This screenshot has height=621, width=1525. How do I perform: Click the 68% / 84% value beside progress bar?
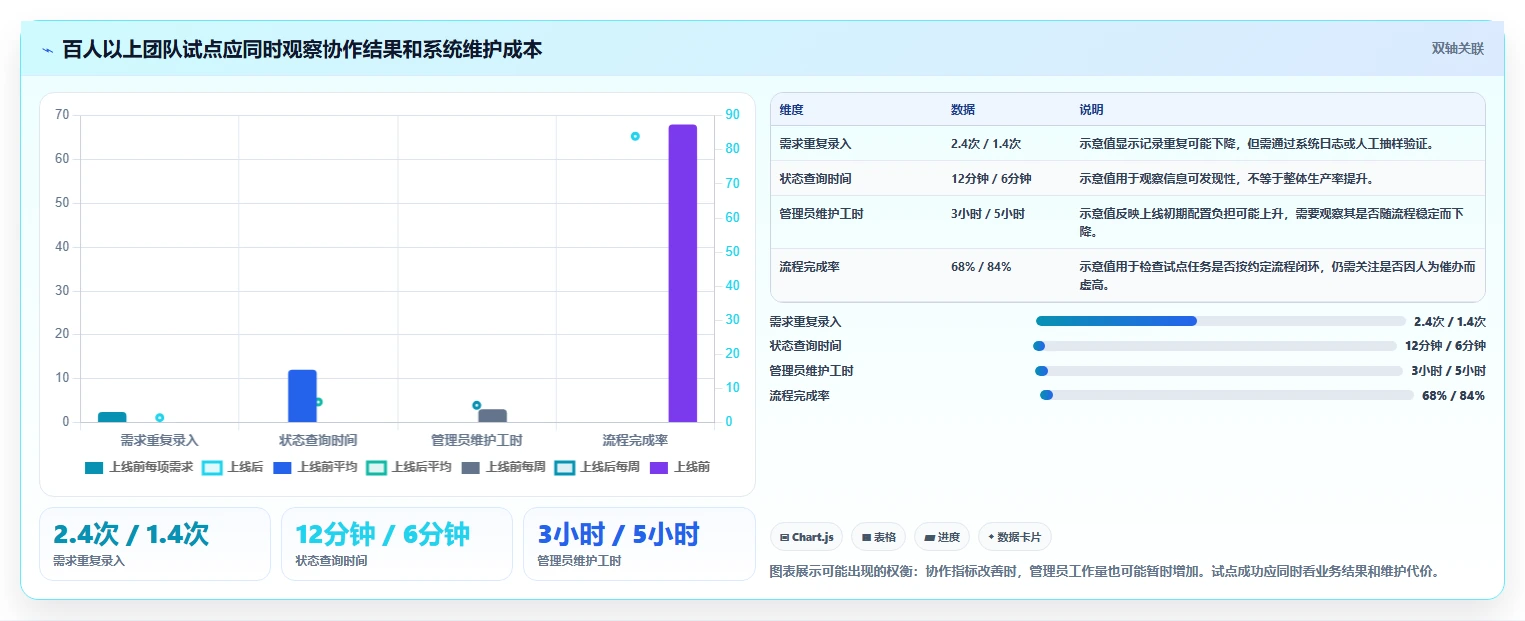pyautogui.click(x=1453, y=396)
